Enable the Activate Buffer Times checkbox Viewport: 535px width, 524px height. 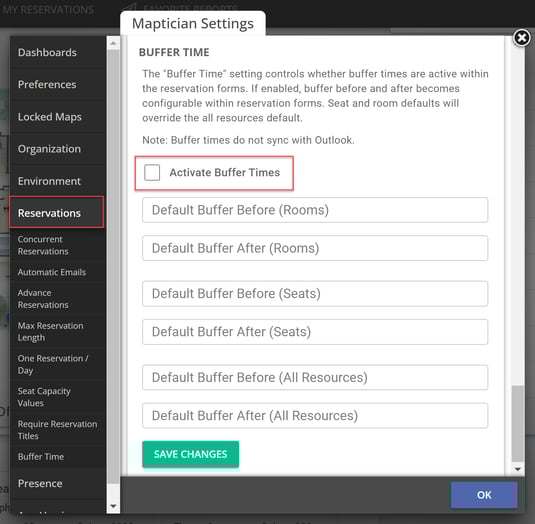coord(152,172)
